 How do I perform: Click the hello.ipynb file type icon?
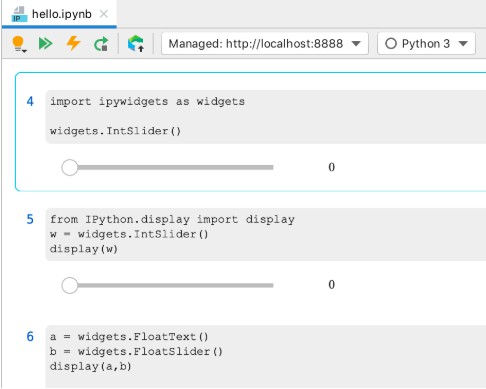[19, 14]
